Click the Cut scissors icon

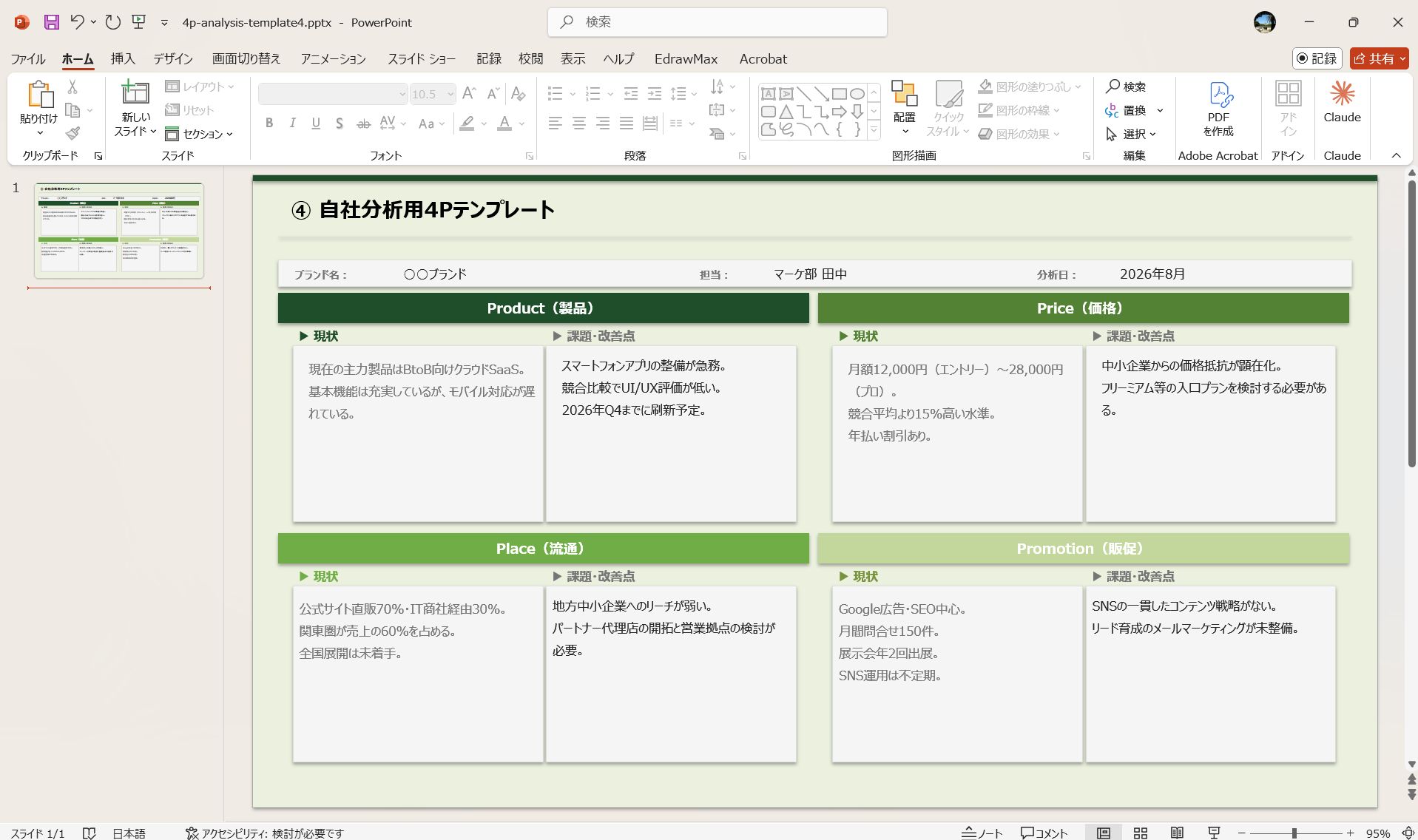click(x=72, y=87)
